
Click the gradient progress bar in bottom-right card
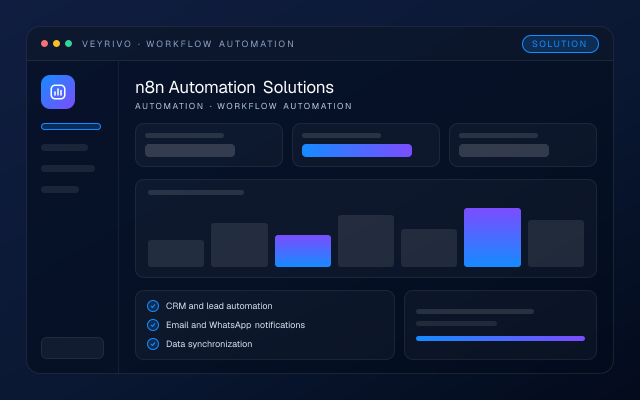(500, 338)
